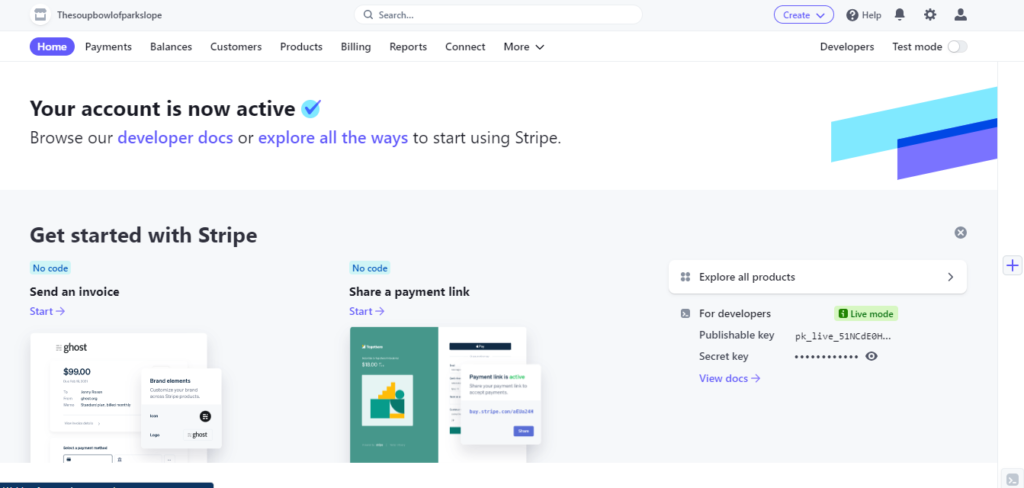1024x488 pixels.
Task: Click the No code badge above Send an invoice
Action: pos(50,268)
